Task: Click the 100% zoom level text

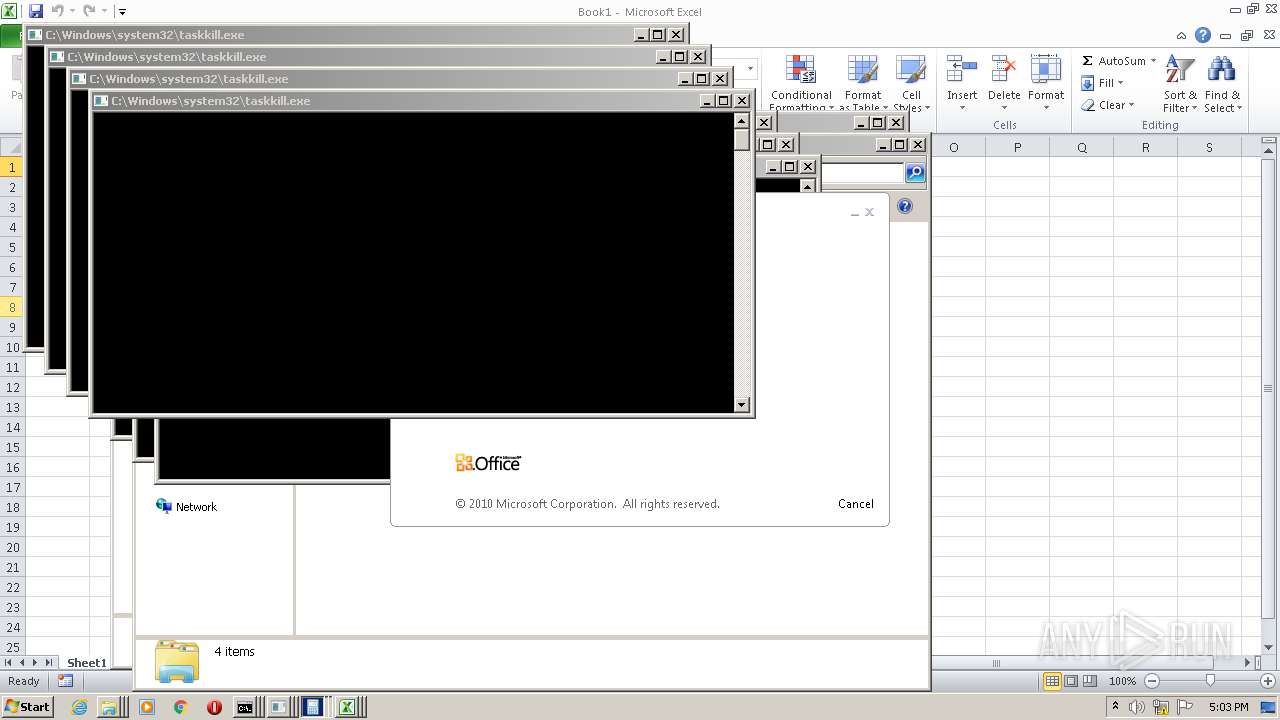Action: (x=1122, y=681)
